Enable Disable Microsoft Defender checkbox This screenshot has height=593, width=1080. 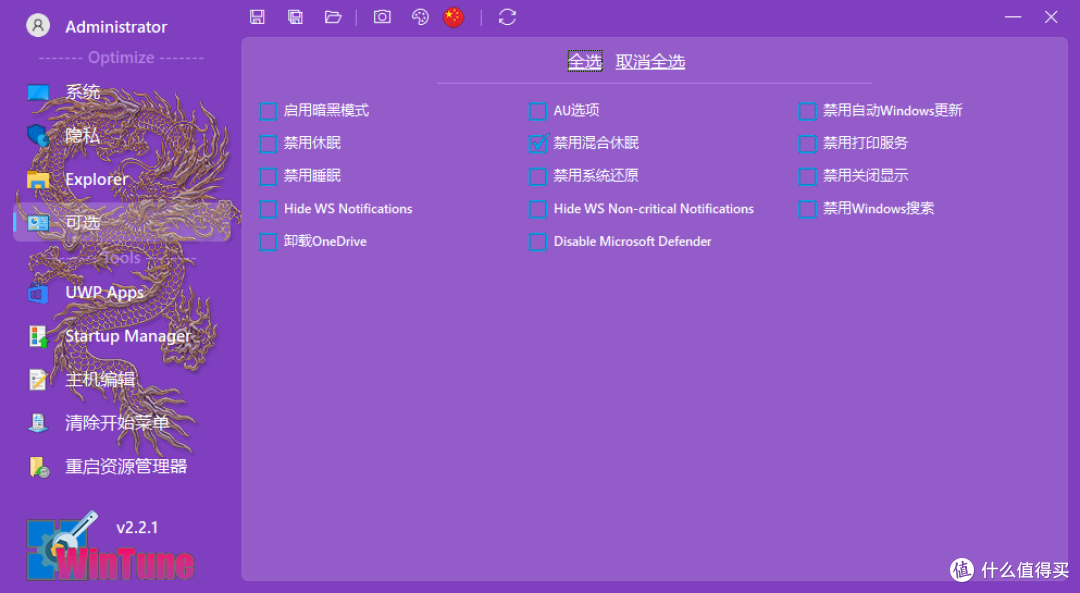(538, 242)
